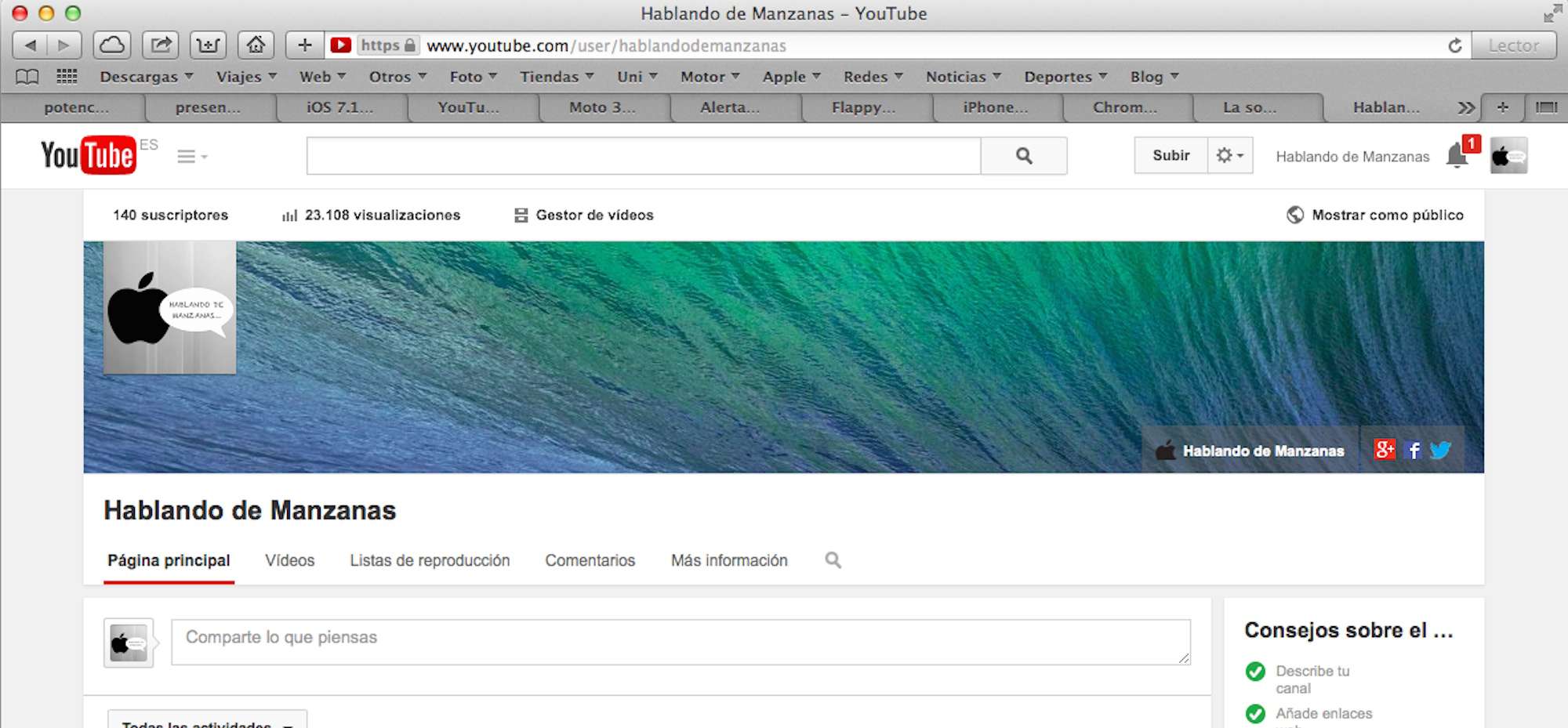Open Top Sites grid icon in bookmarks bar
This screenshot has height=728, width=1568.
point(67,76)
